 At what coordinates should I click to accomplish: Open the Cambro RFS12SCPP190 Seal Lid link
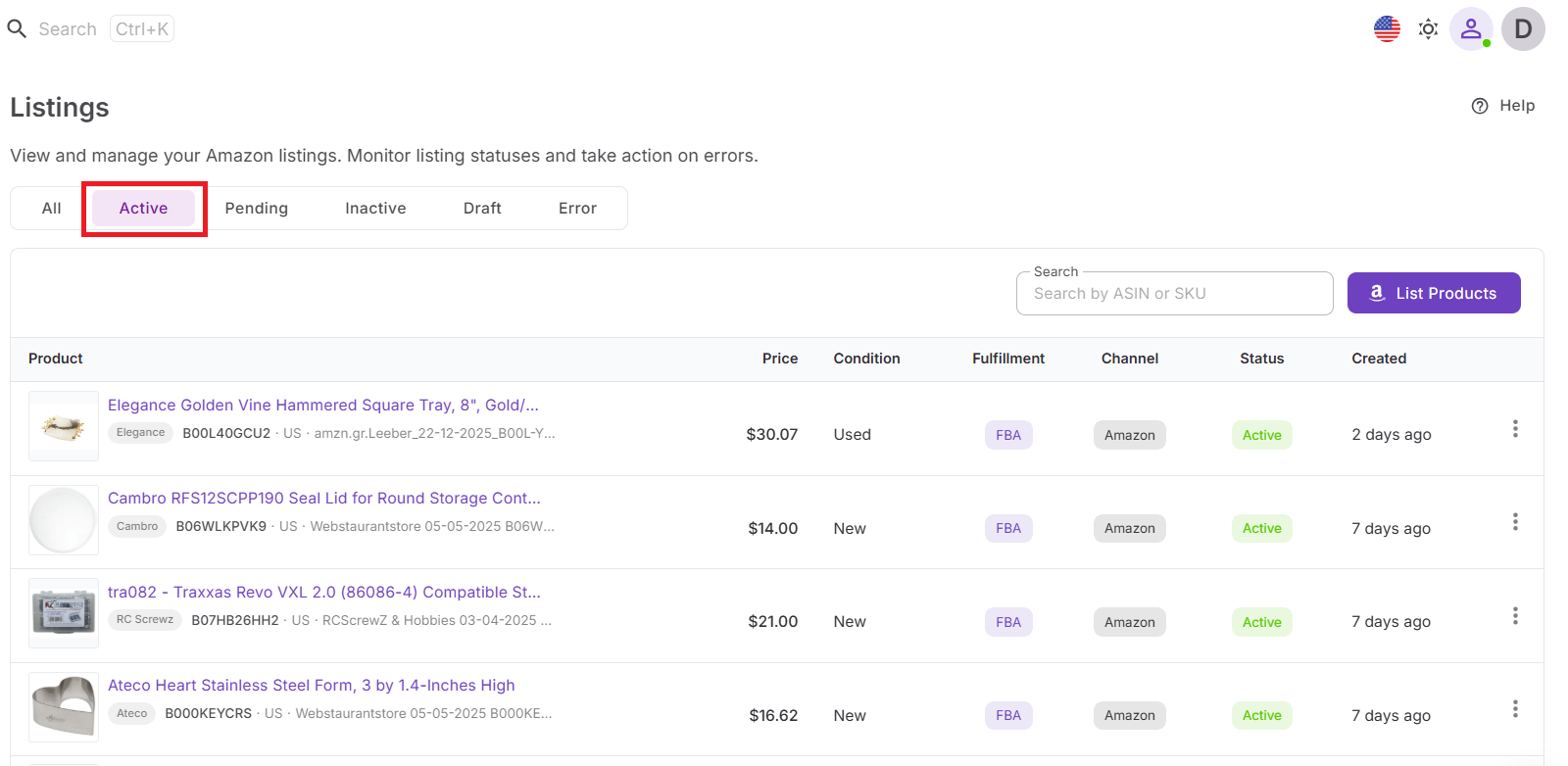pos(323,499)
